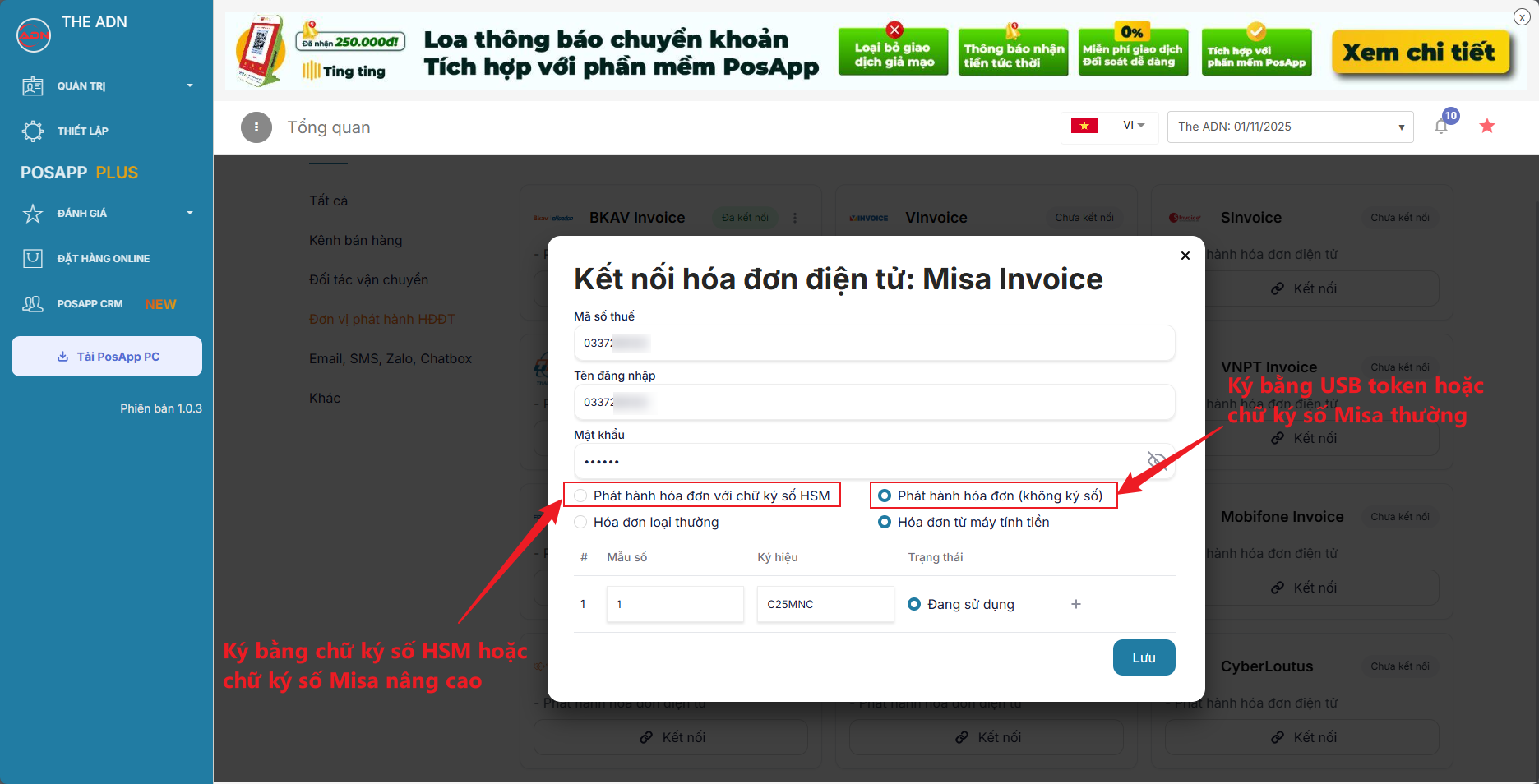Select the Đang sử dụng status radio
Screen dimensions: 1539x784
(914, 604)
